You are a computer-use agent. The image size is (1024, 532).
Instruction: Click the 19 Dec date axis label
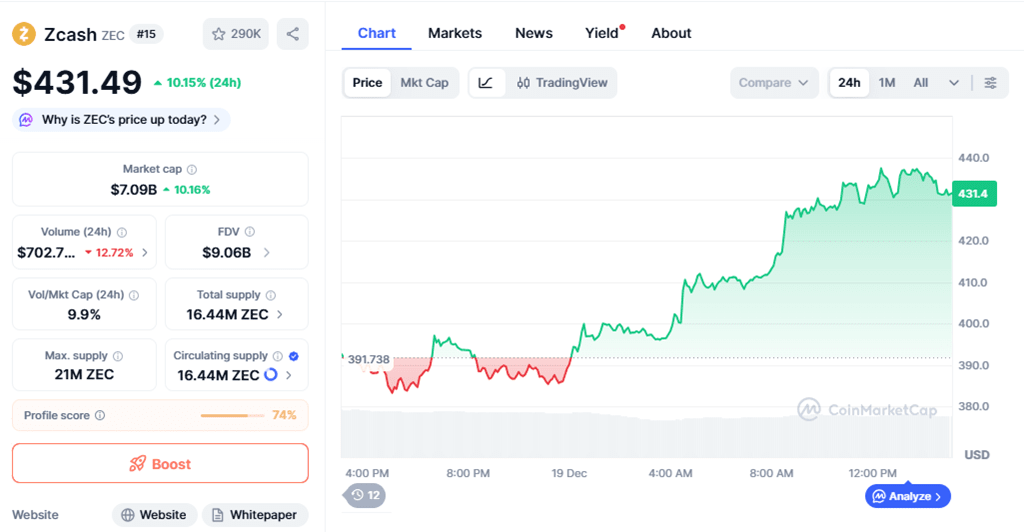pyautogui.click(x=569, y=473)
